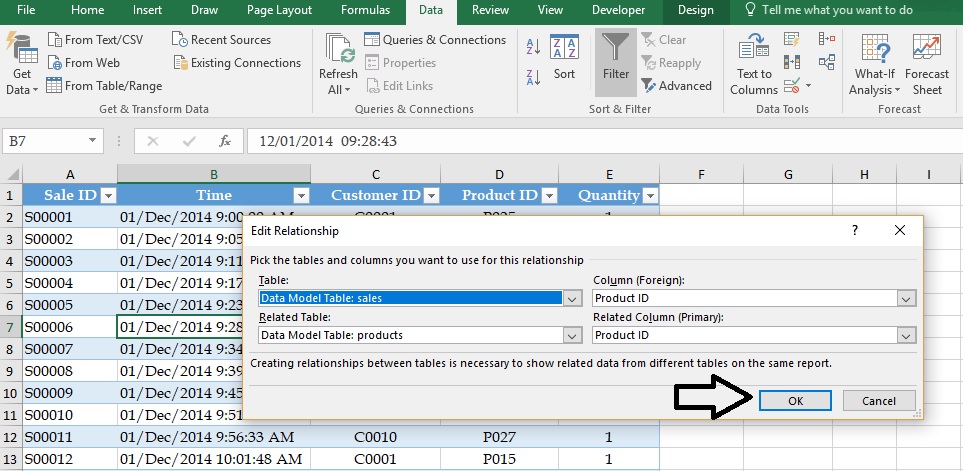Open Advanced filter options
The image size is (963, 471).
676,86
